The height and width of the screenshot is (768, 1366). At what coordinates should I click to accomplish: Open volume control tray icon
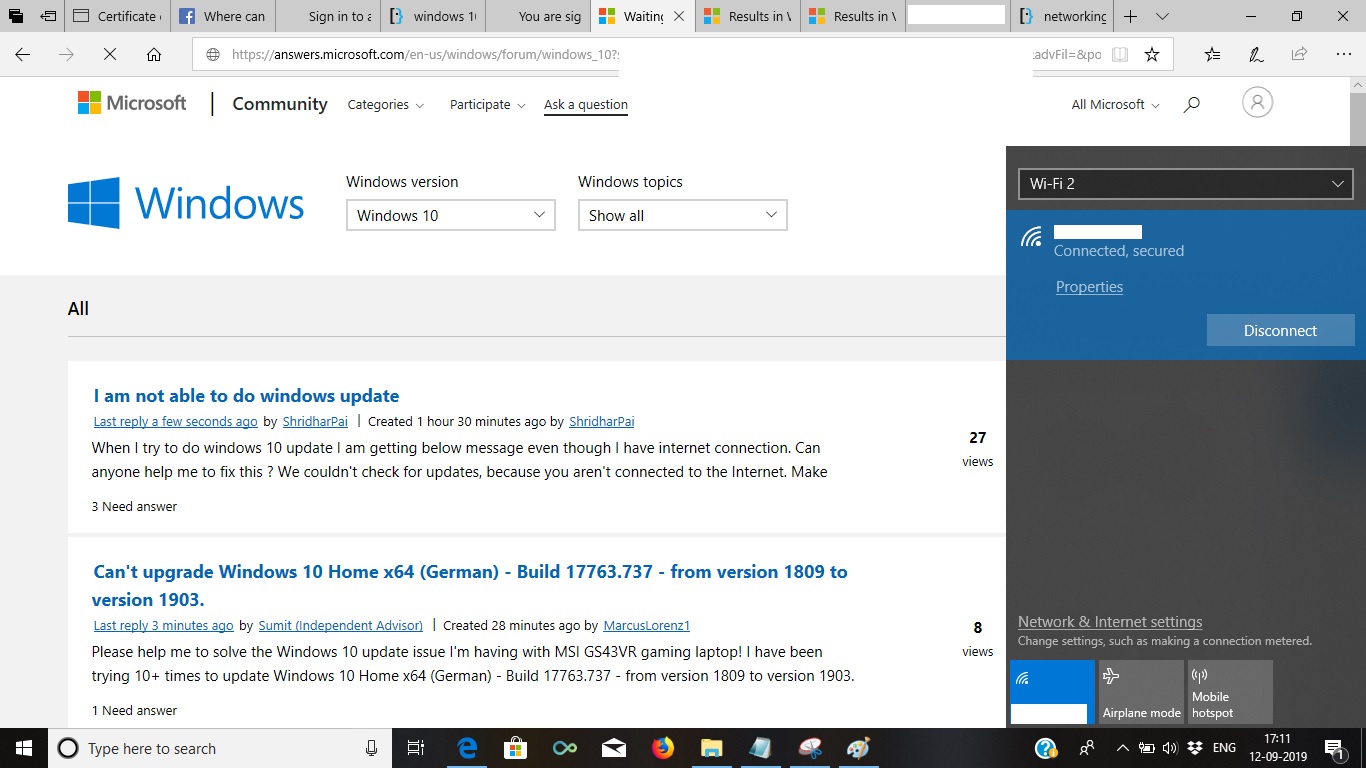click(x=1170, y=748)
